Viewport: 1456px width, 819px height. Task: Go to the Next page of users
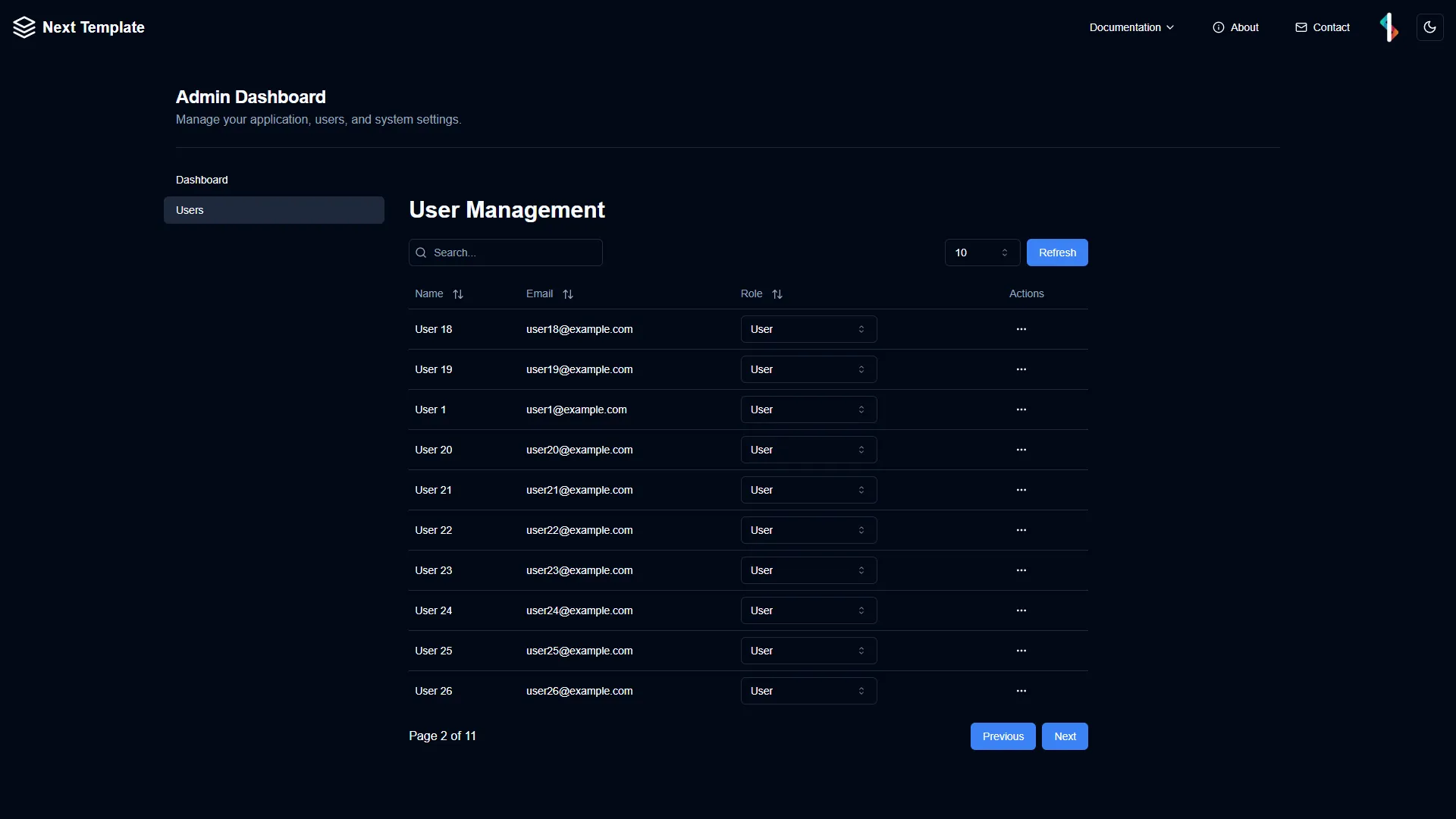(x=1065, y=736)
